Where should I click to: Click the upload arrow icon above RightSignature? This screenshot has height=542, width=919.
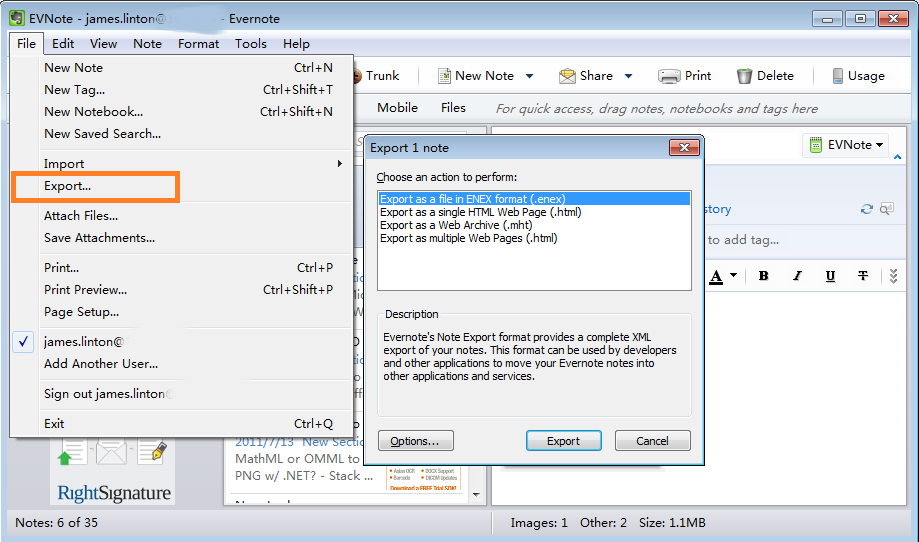pyautogui.click(x=72, y=452)
